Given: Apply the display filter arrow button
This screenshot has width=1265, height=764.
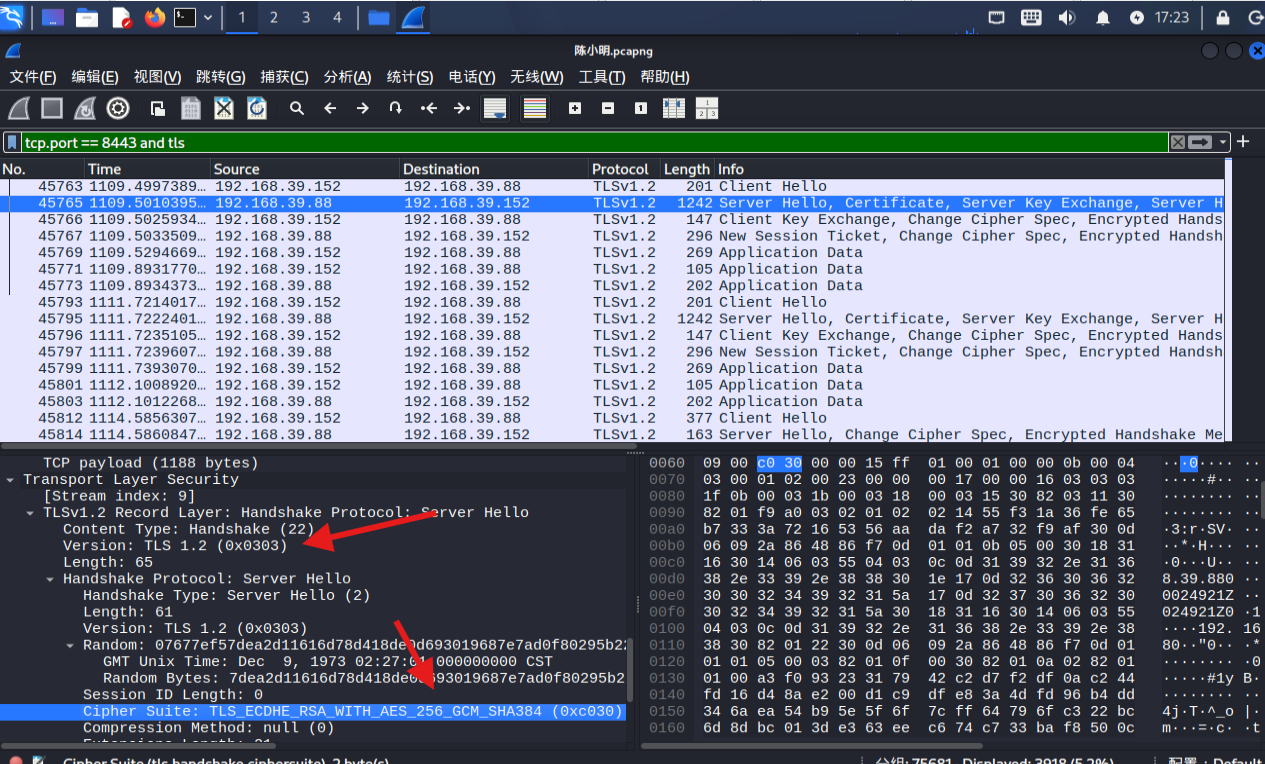Looking at the screenshot, I should click(x=1201, y=142).
